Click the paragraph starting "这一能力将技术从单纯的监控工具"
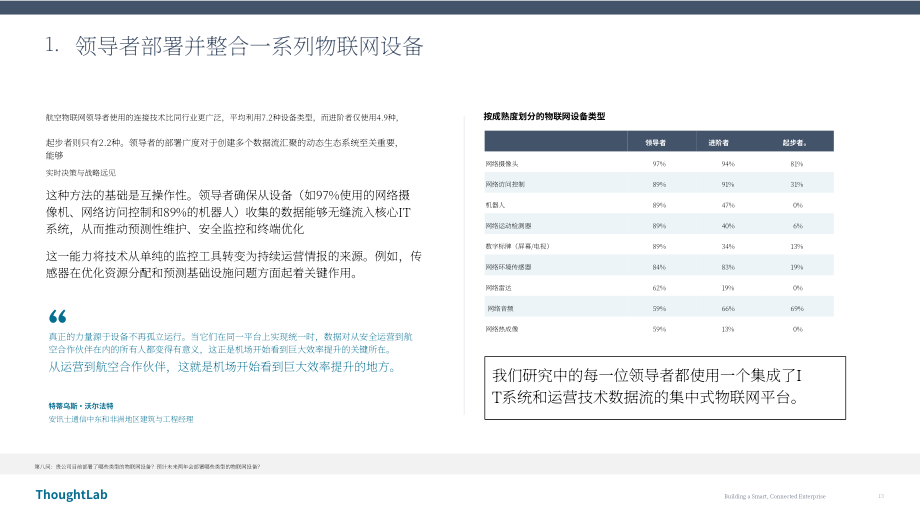This screenshot has height=518, width=920. 233,265
